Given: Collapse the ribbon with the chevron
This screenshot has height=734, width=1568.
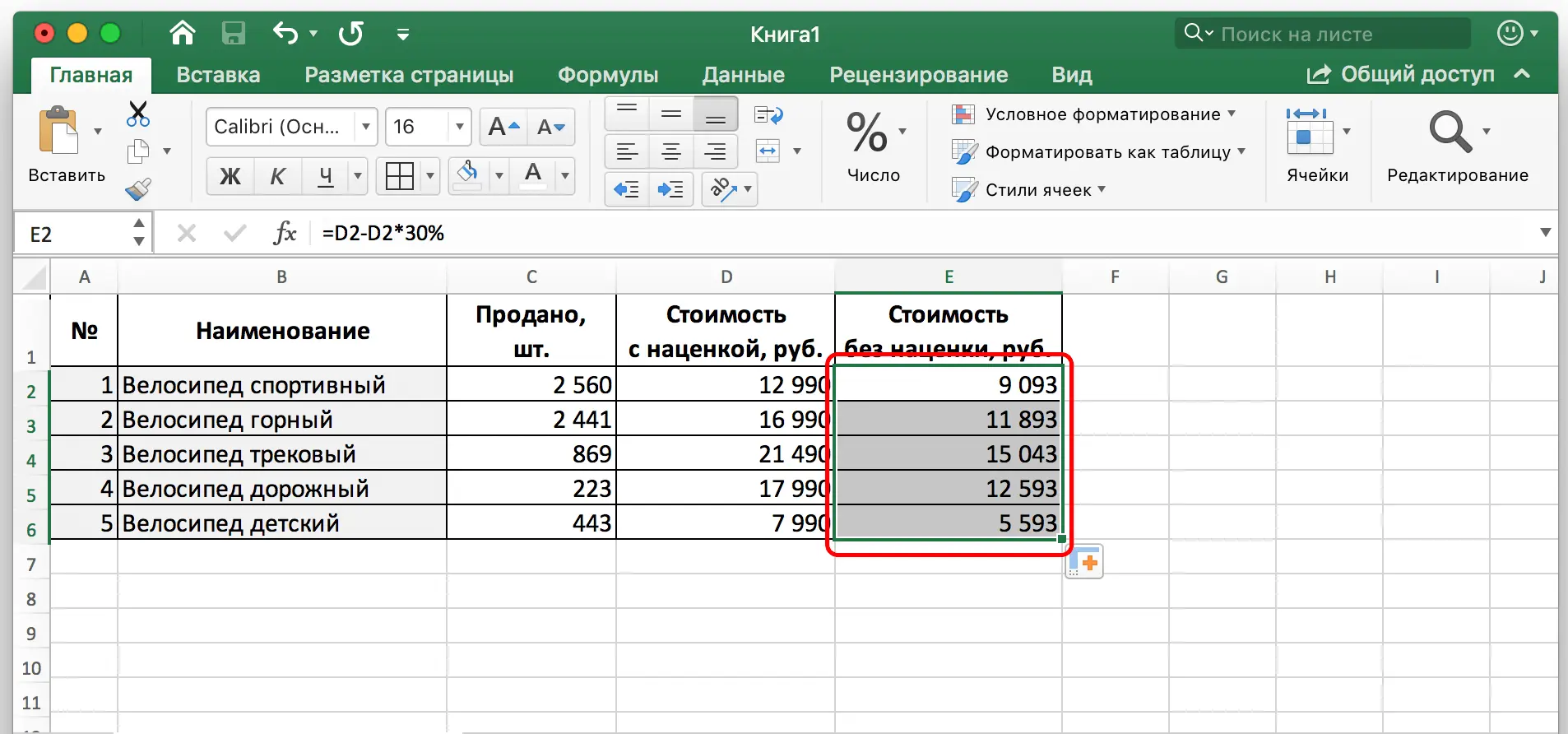Looking at the screenshot, I should [1522, 74].
